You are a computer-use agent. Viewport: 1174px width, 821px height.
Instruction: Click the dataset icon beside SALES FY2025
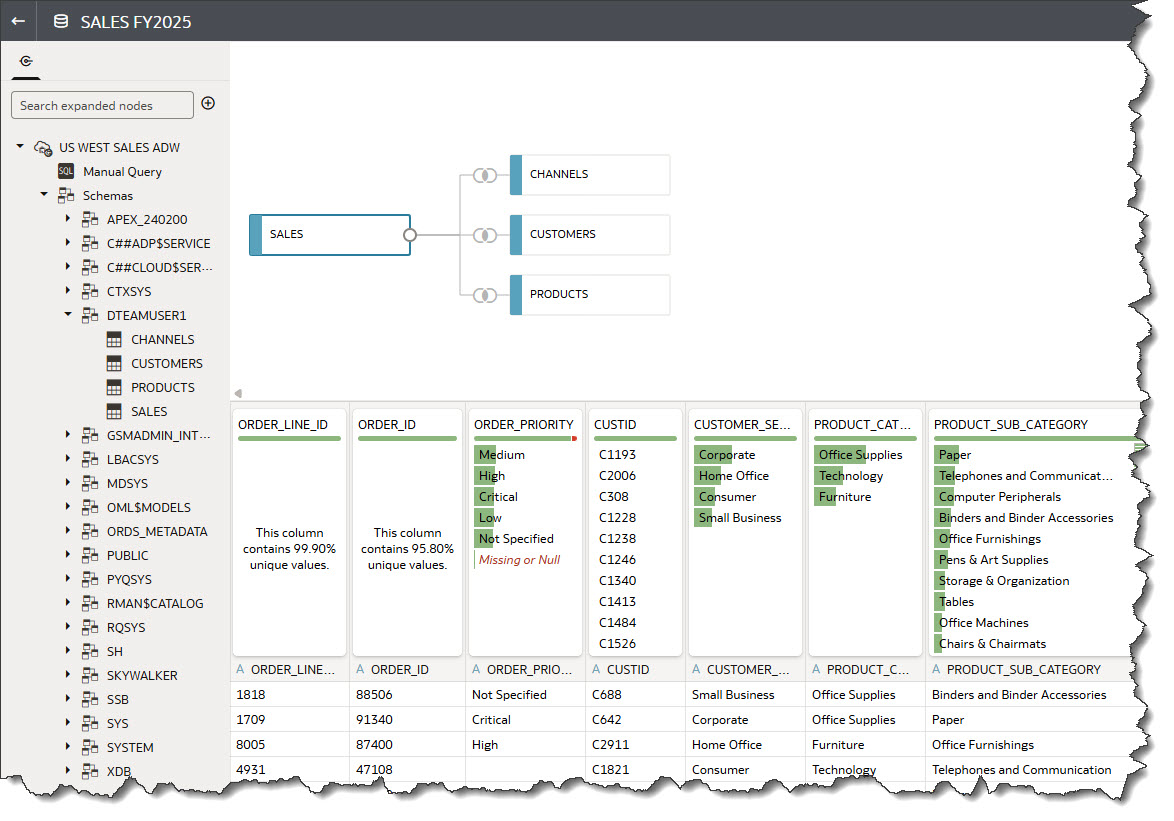coord(61,21)
